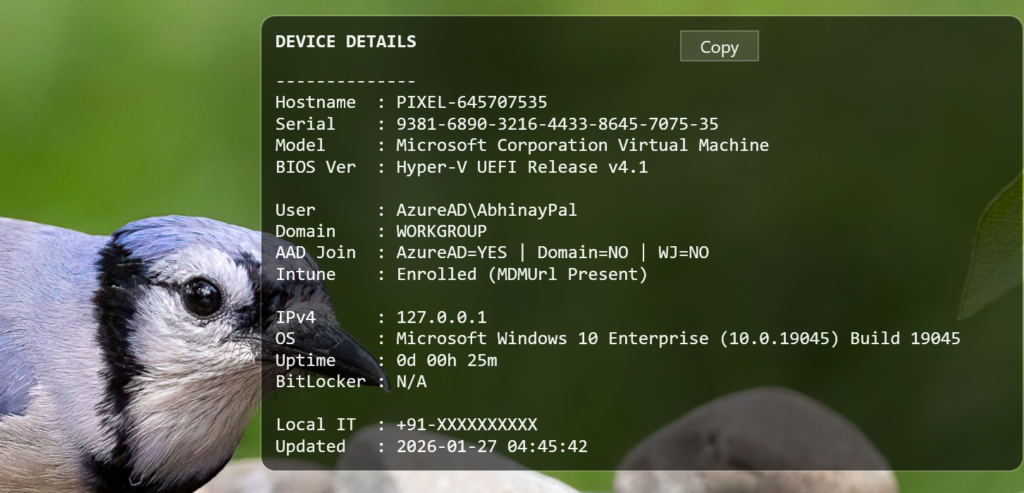Image resolution: width=1024 pixels, height=493 pixels.
Task: Click the uptime value 0d 00h 25m
Action: click(446, 360)
